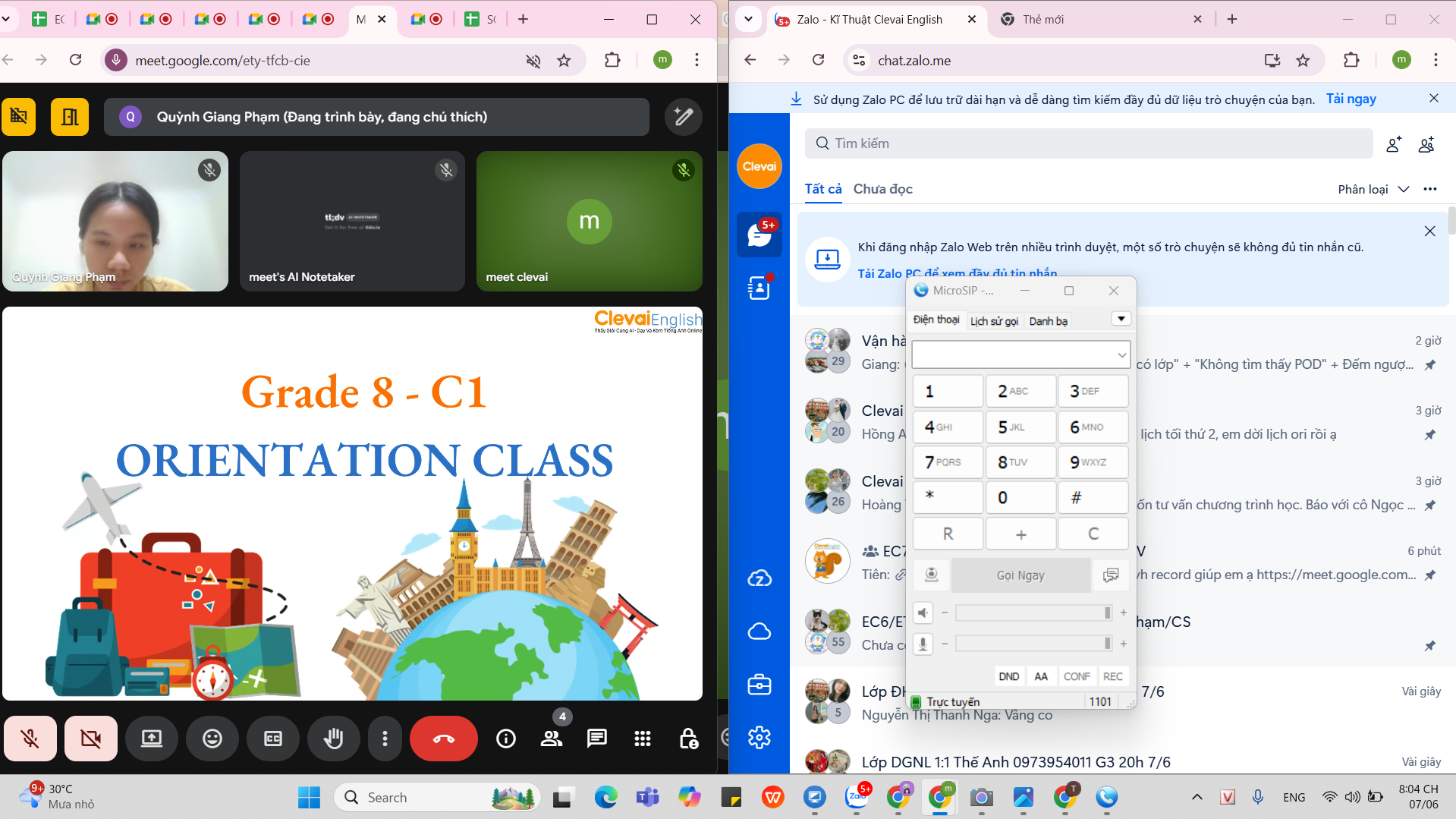Open Windows Start menu

(309, 797)
